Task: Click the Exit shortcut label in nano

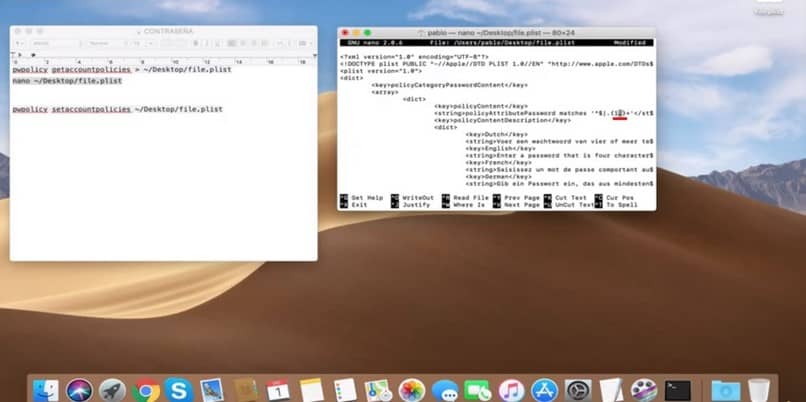Action: coord(359,205)
